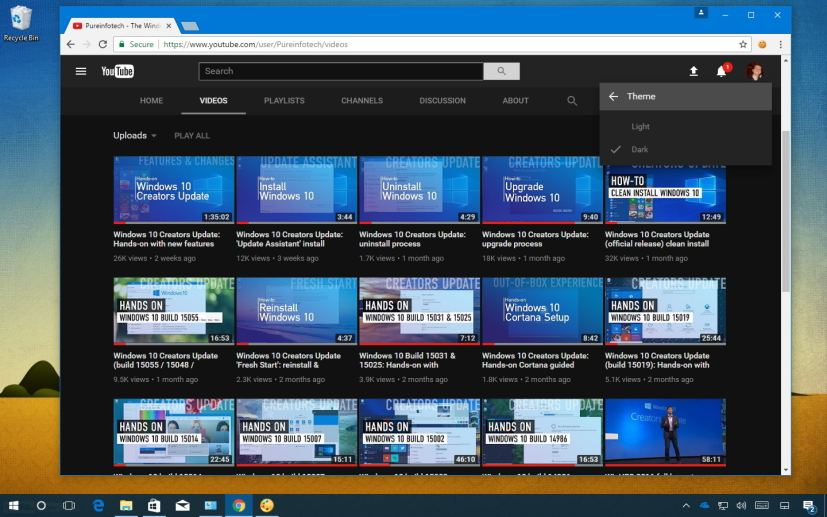This screenshot has width=827, height=517.
Task: Open "'Update Assistant' install" video title
Action: point(290,239)
